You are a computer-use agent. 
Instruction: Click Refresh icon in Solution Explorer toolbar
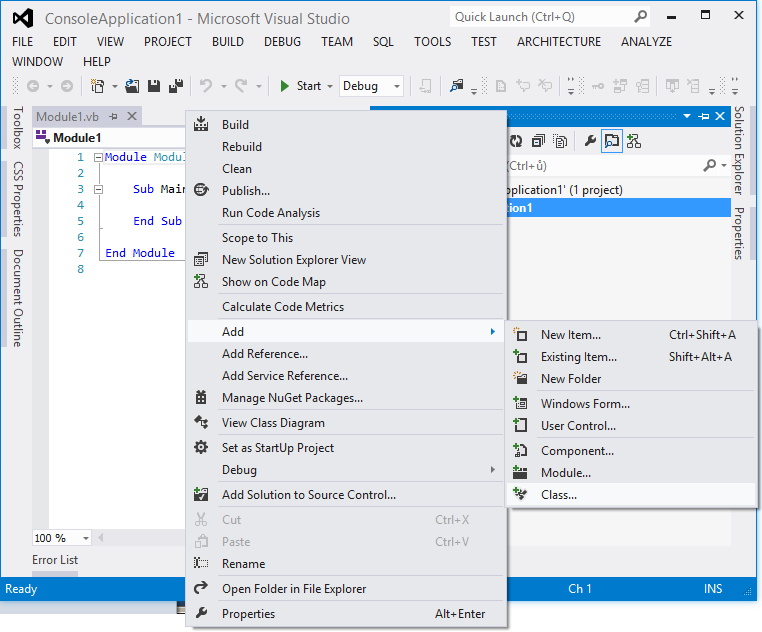517,142
